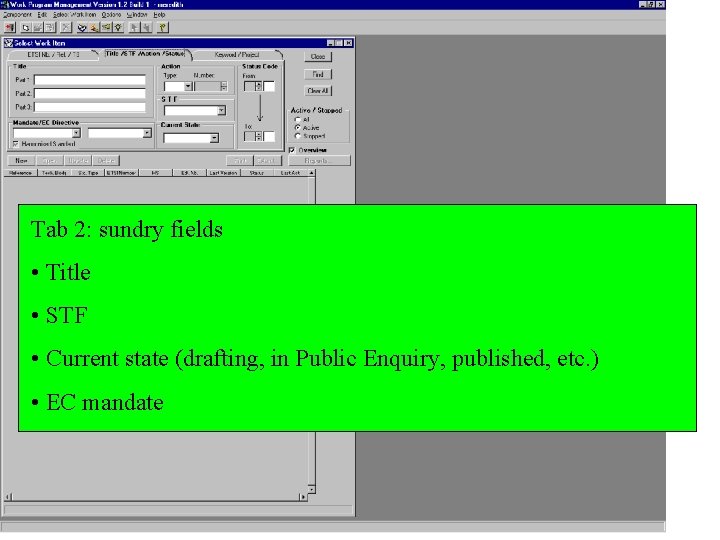
Task: Click the yellow help toolbar icon
Action: click(x=163, y=28)
